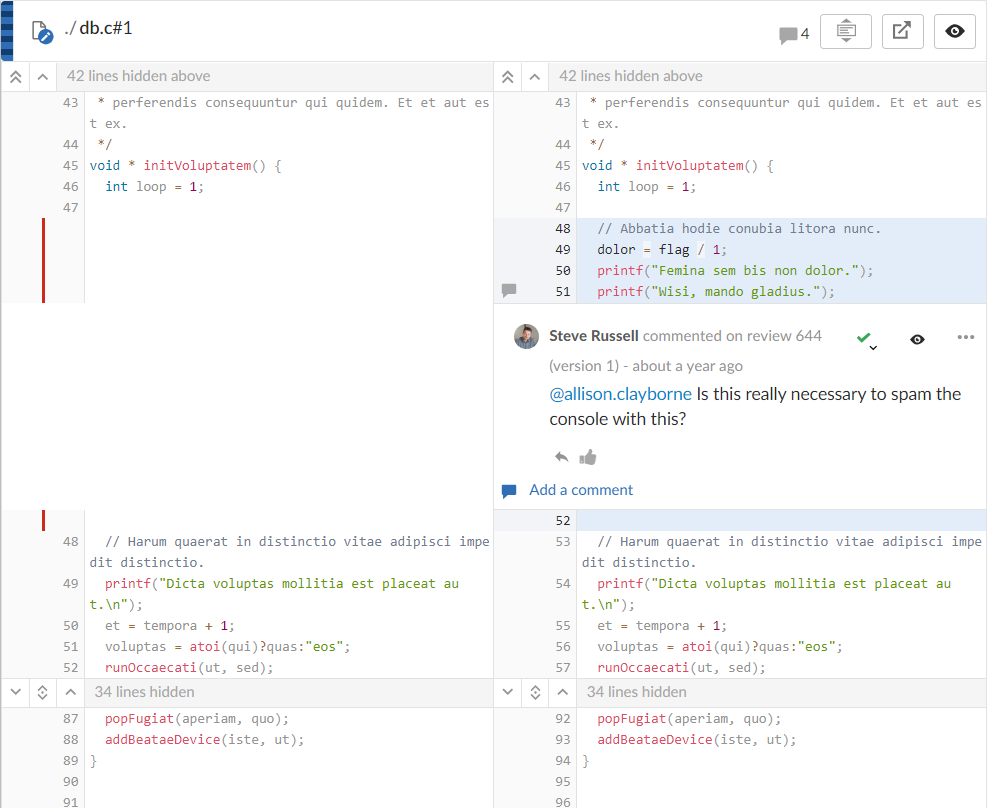Expand all 42 hidden lines above the diff
Viewport: 988px width, 808px height.
(x=14, y=76)
